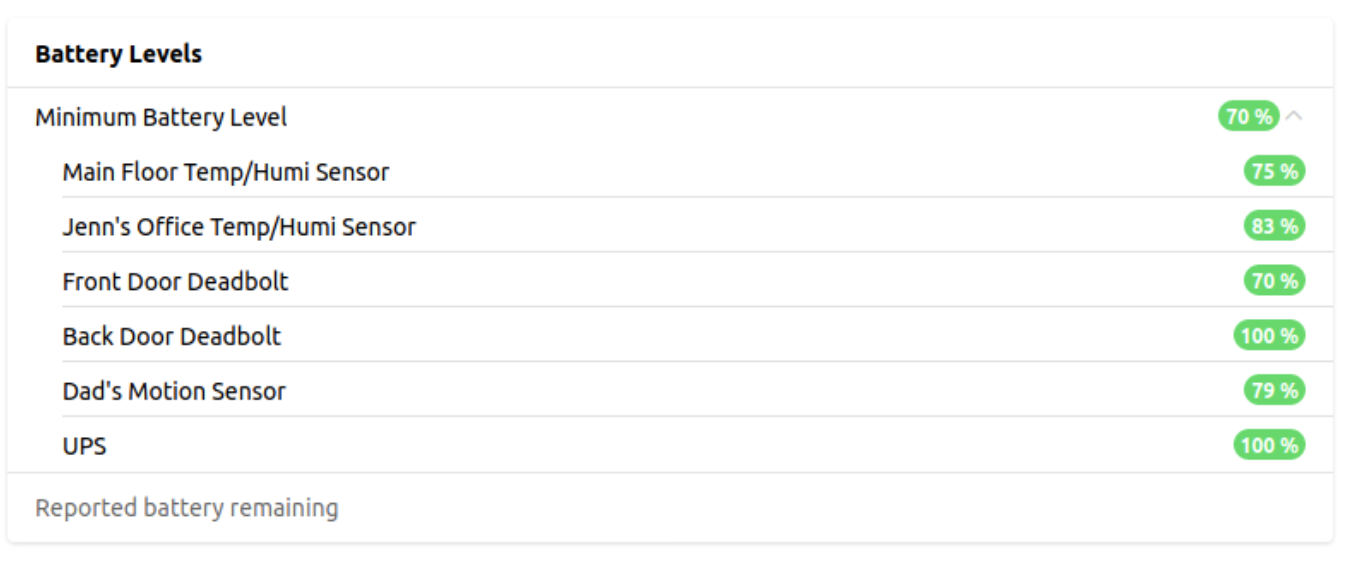Click blank middle of Front Door Deadbolt row
Image resolution: width=1356 pixels, height=582 pixels.
click(760, 282)
